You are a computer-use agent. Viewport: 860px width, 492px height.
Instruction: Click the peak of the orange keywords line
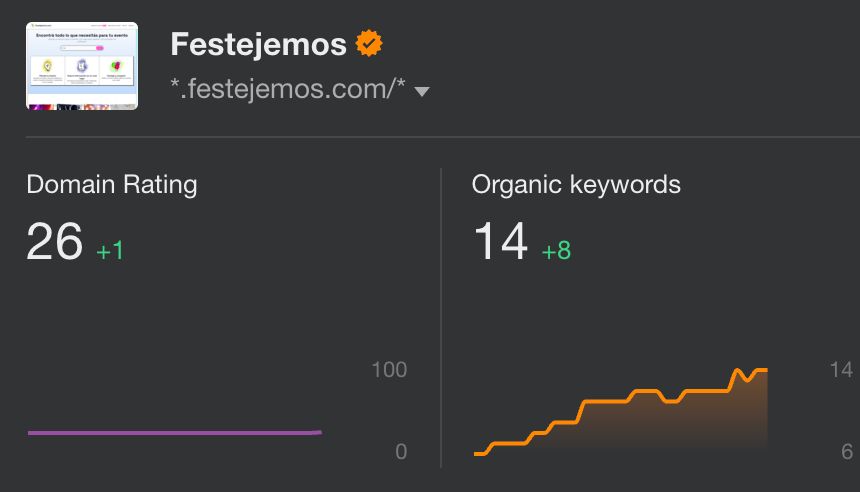coord(737,371)
